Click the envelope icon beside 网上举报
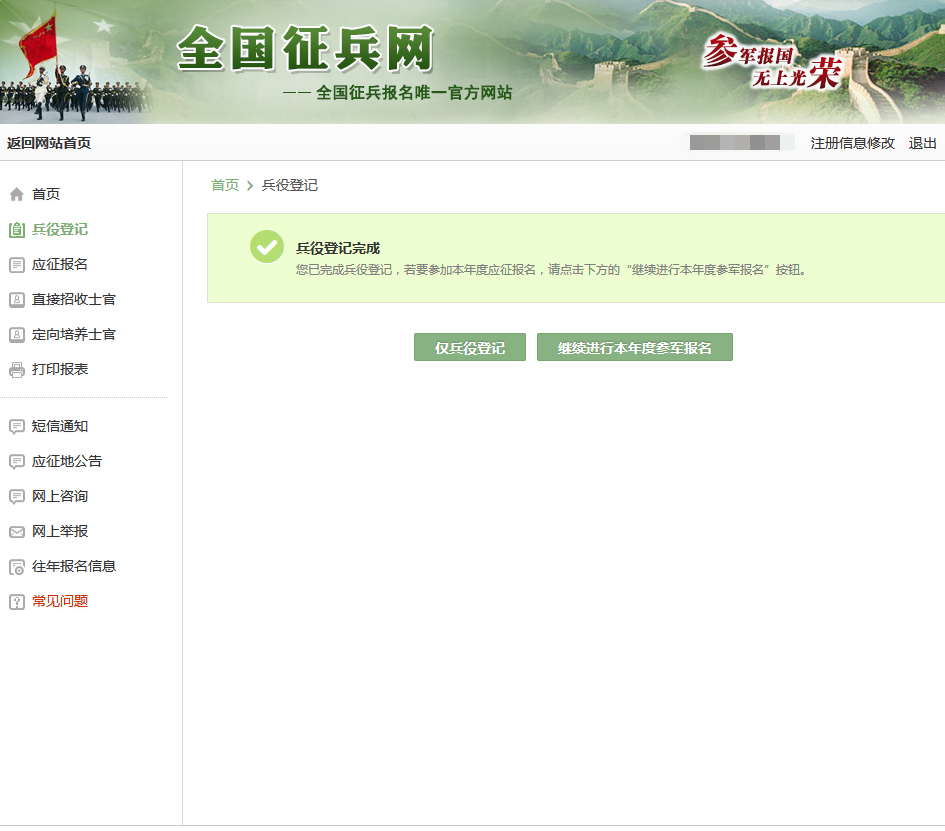 click(x=16, y=532)
